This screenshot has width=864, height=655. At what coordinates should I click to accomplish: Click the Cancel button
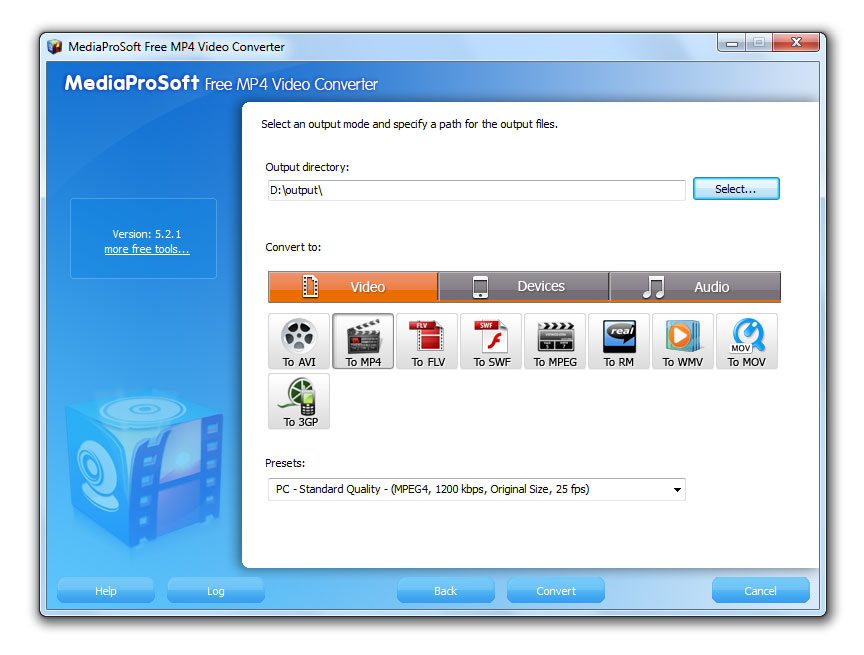tap(760, 591)
